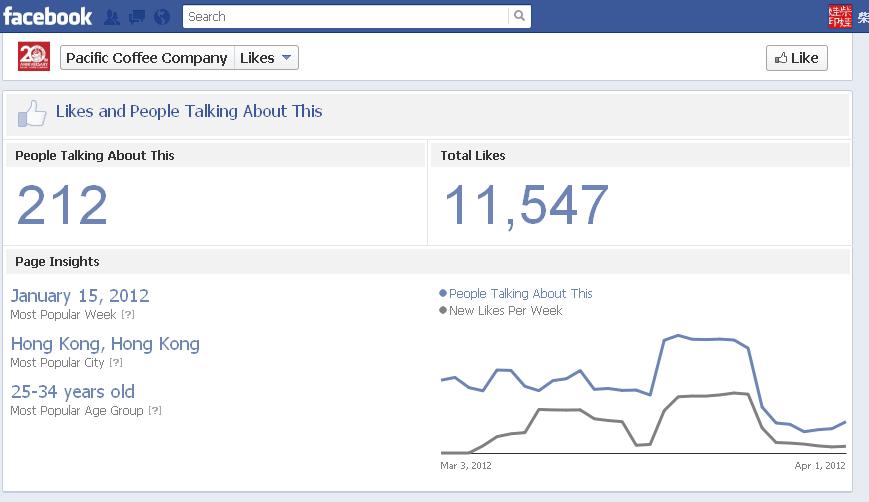Click the blue legend dot
Image resolution: width=869 pixels, height=502 pixels.
[443, 294]
